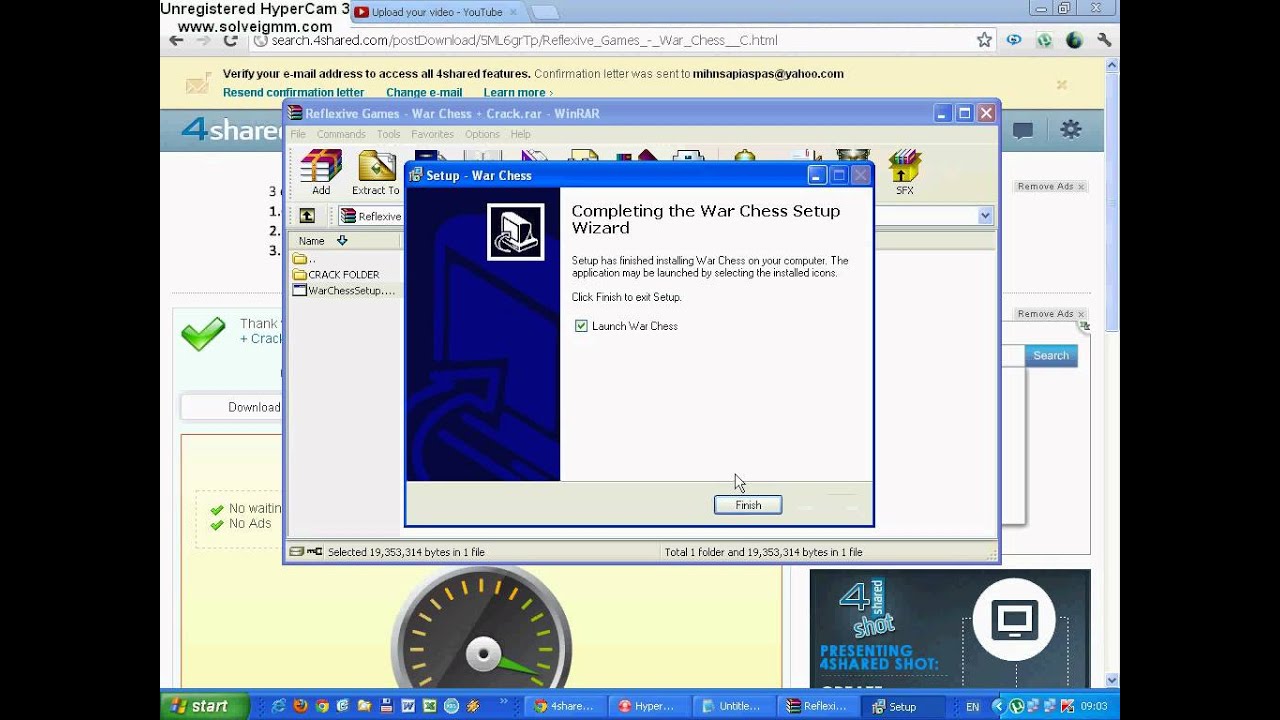Click the Add icon in WinRAR toolbar
Viewport: 1280px width, 720px height.
[321, 172]
